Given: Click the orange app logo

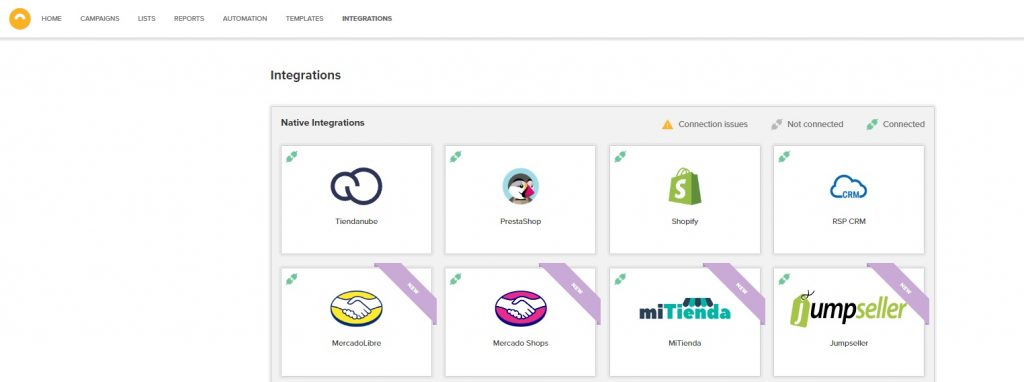Looking at the screenshot, I should click(x=20, y=18).
